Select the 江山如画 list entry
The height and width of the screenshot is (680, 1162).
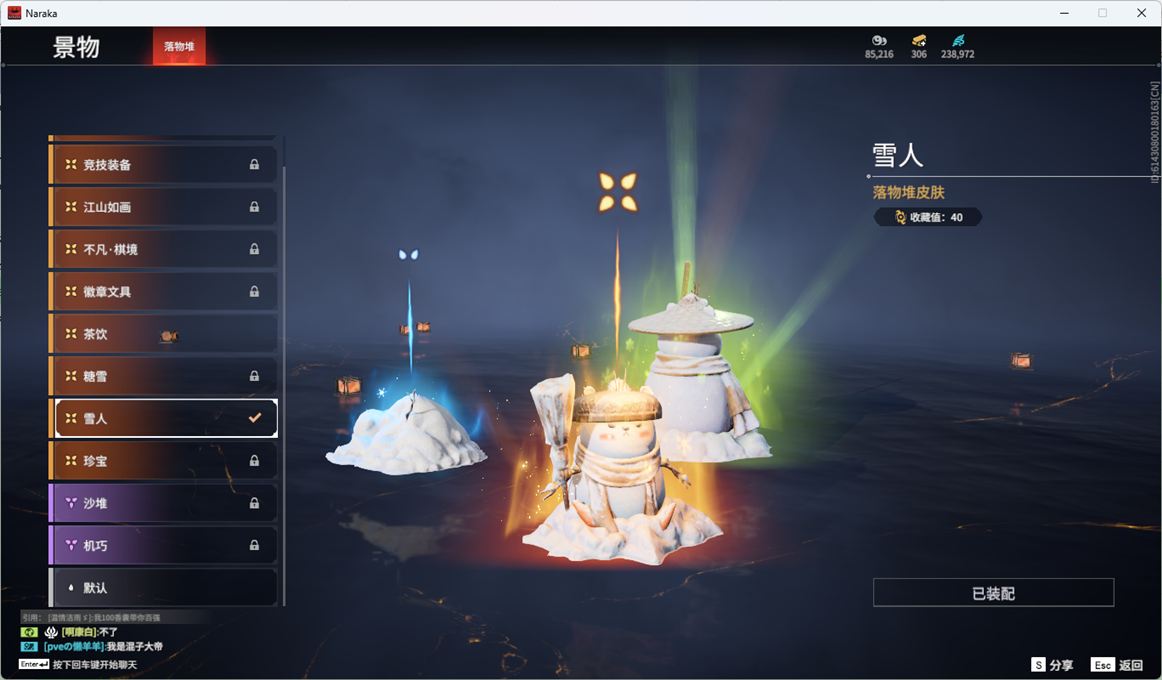(165, 207)
